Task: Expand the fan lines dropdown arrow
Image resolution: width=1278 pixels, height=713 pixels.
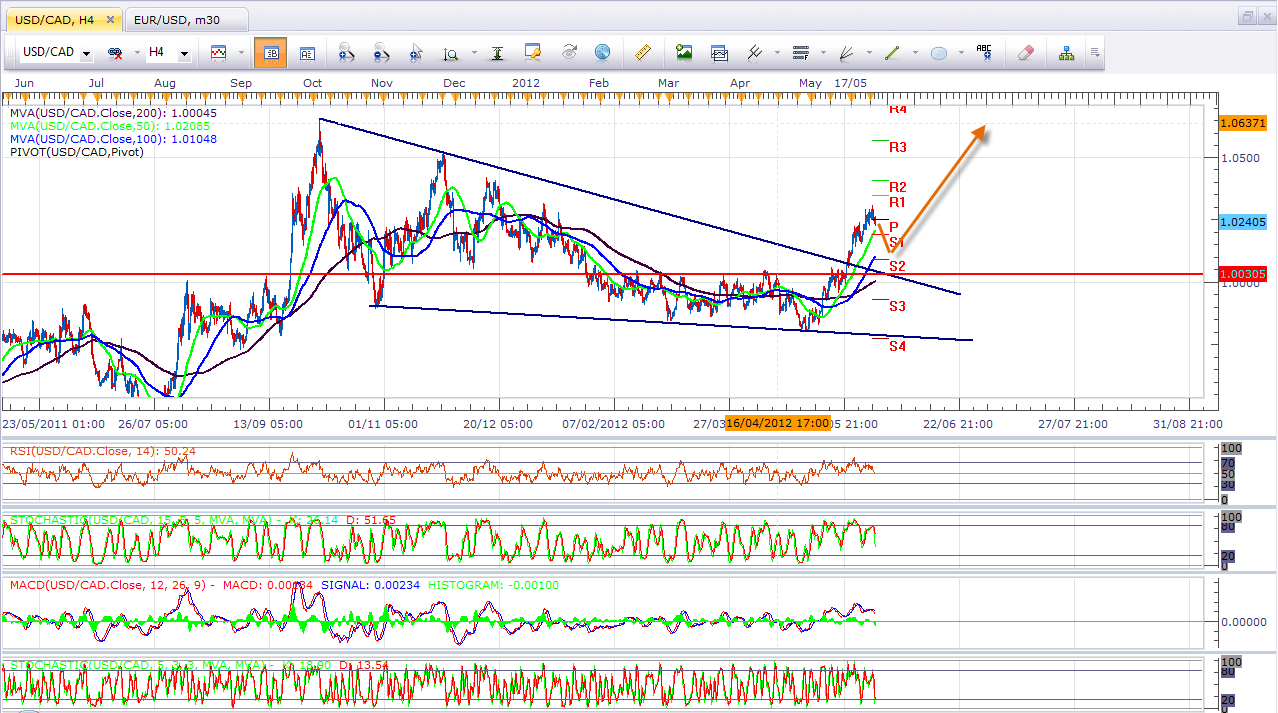Action: coord(869,53)
